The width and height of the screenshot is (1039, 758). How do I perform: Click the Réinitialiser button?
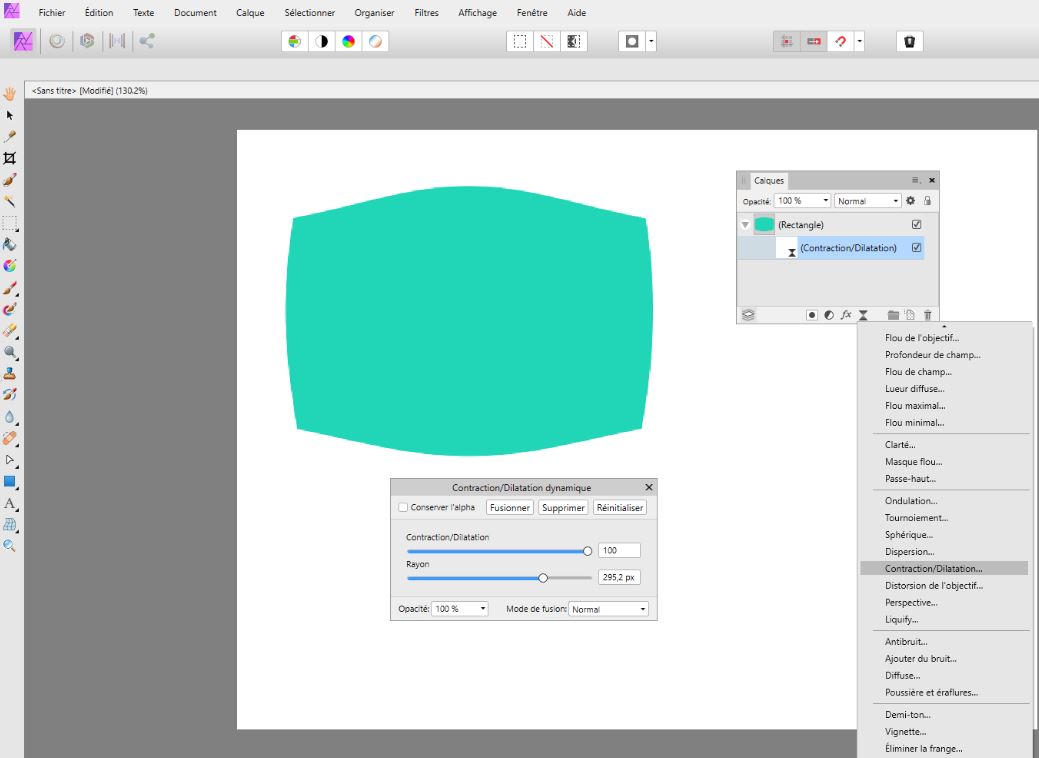(620, 508)
